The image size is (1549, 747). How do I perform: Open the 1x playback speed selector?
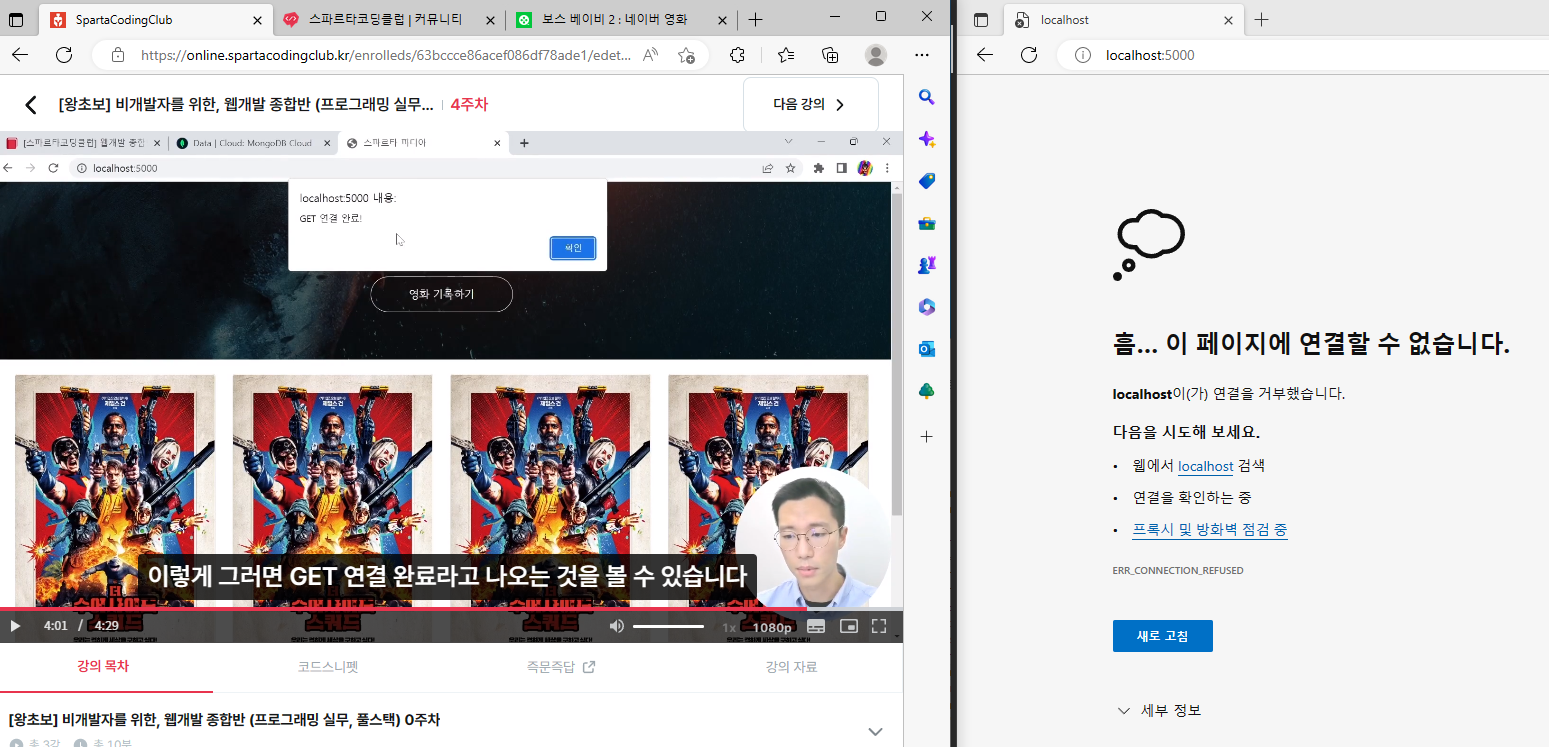point(729,627)
